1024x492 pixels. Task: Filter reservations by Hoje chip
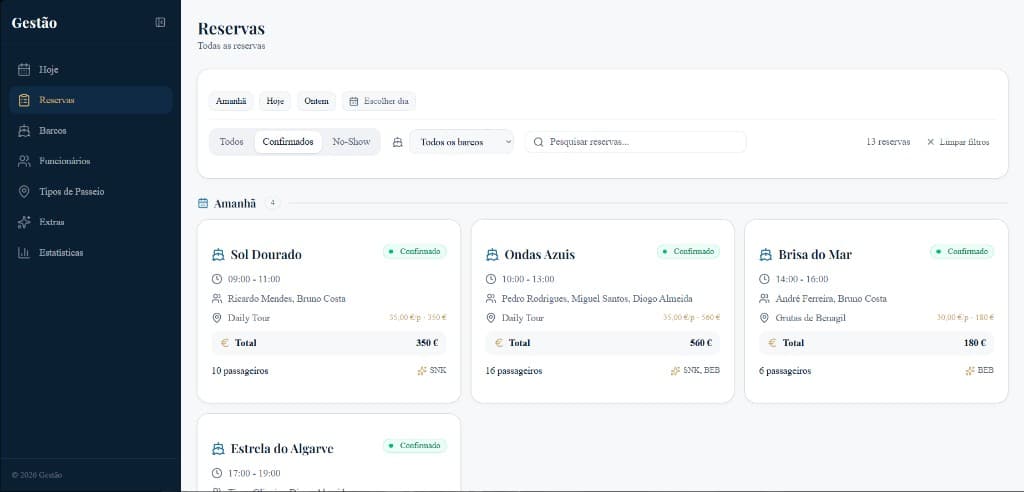pyautogui.click(x=275, y=101)
